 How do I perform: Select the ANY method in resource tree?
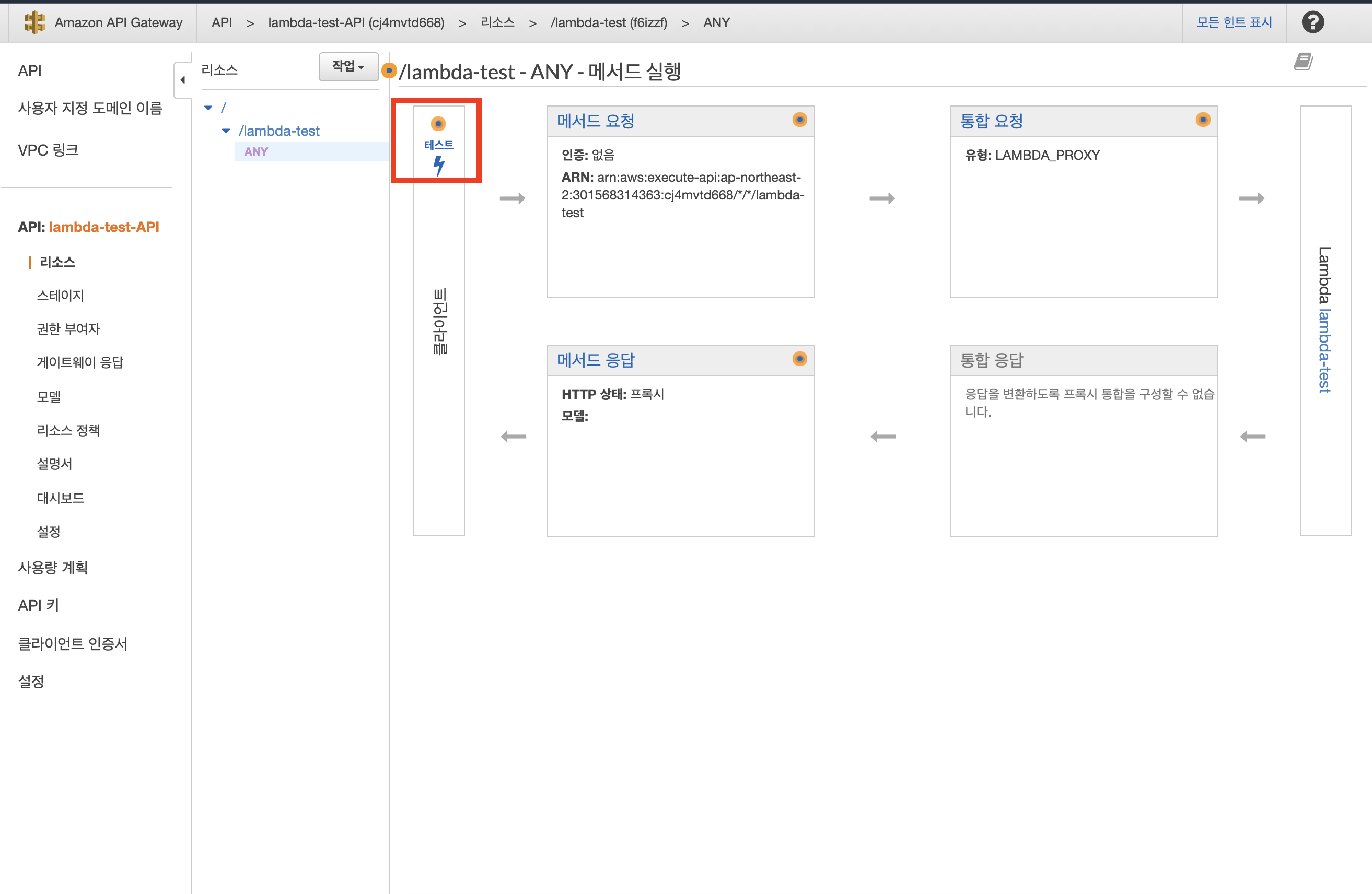pos(256,151)
